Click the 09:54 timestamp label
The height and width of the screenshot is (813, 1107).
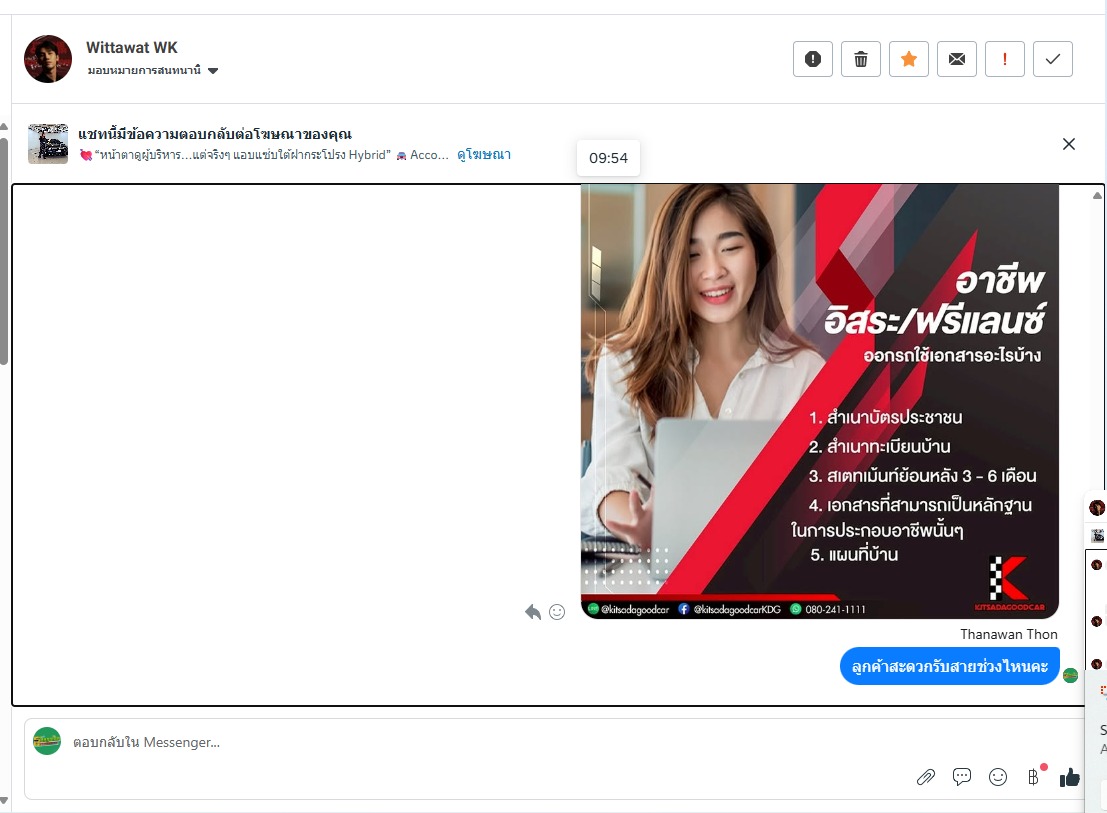pos(609,158)
